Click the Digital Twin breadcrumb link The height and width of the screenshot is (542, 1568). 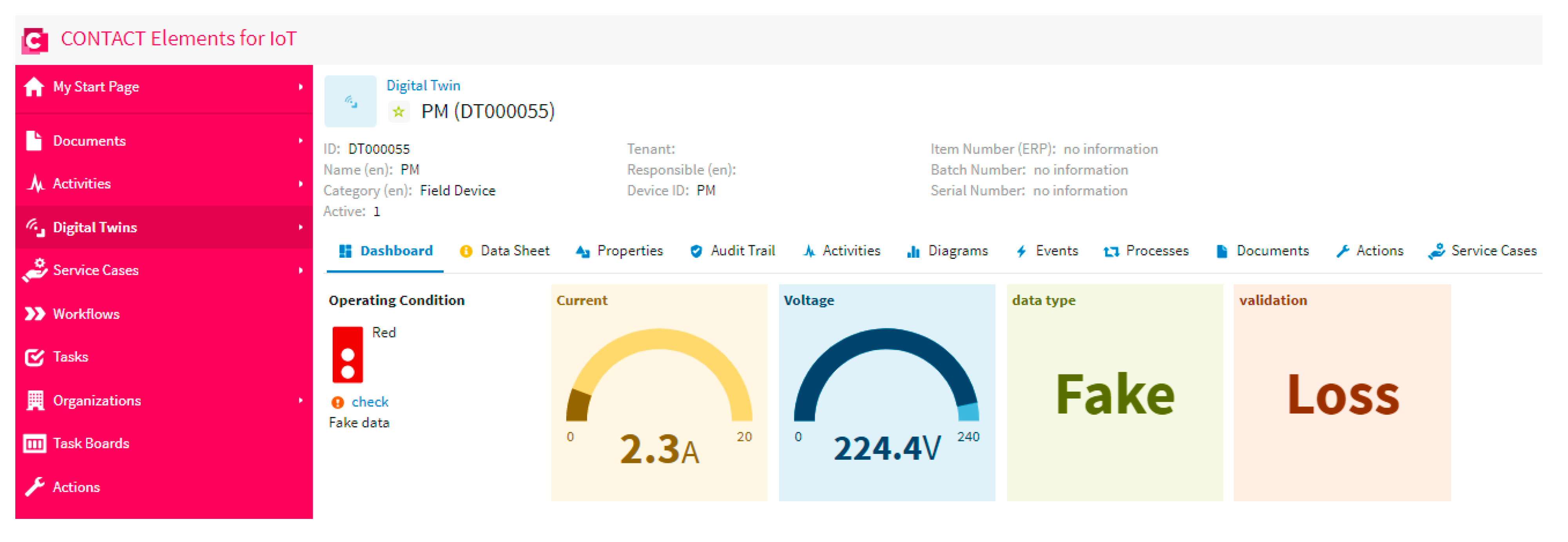click(x=423, y=86)
